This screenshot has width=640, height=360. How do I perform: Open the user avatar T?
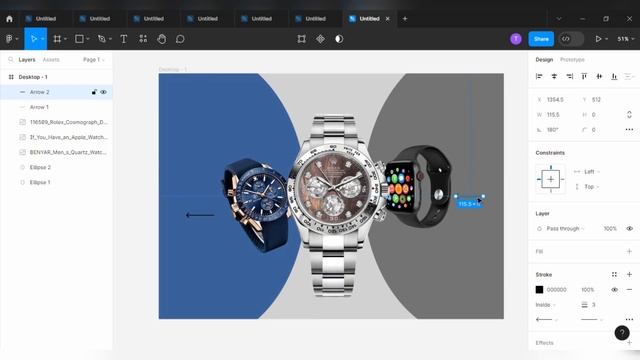pyautogui.click(x=516, y=39)
